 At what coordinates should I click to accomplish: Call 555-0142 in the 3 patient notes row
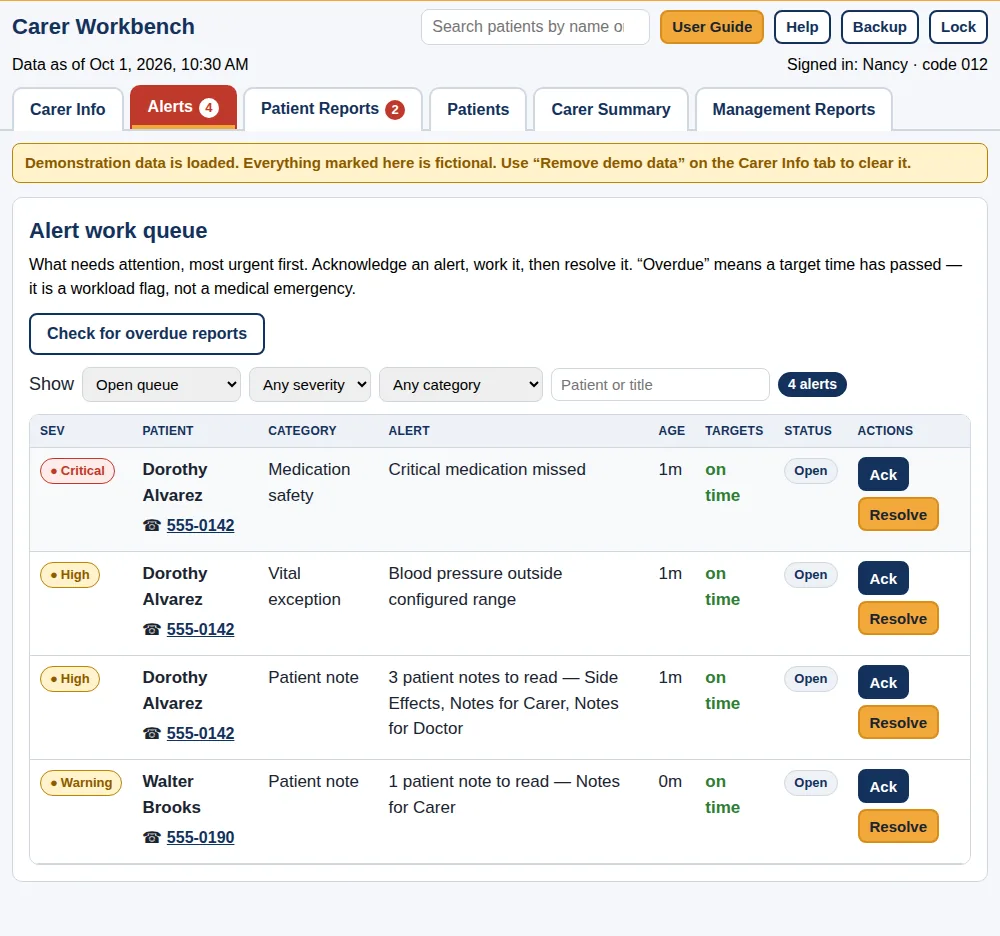click(x=200, y=733)
